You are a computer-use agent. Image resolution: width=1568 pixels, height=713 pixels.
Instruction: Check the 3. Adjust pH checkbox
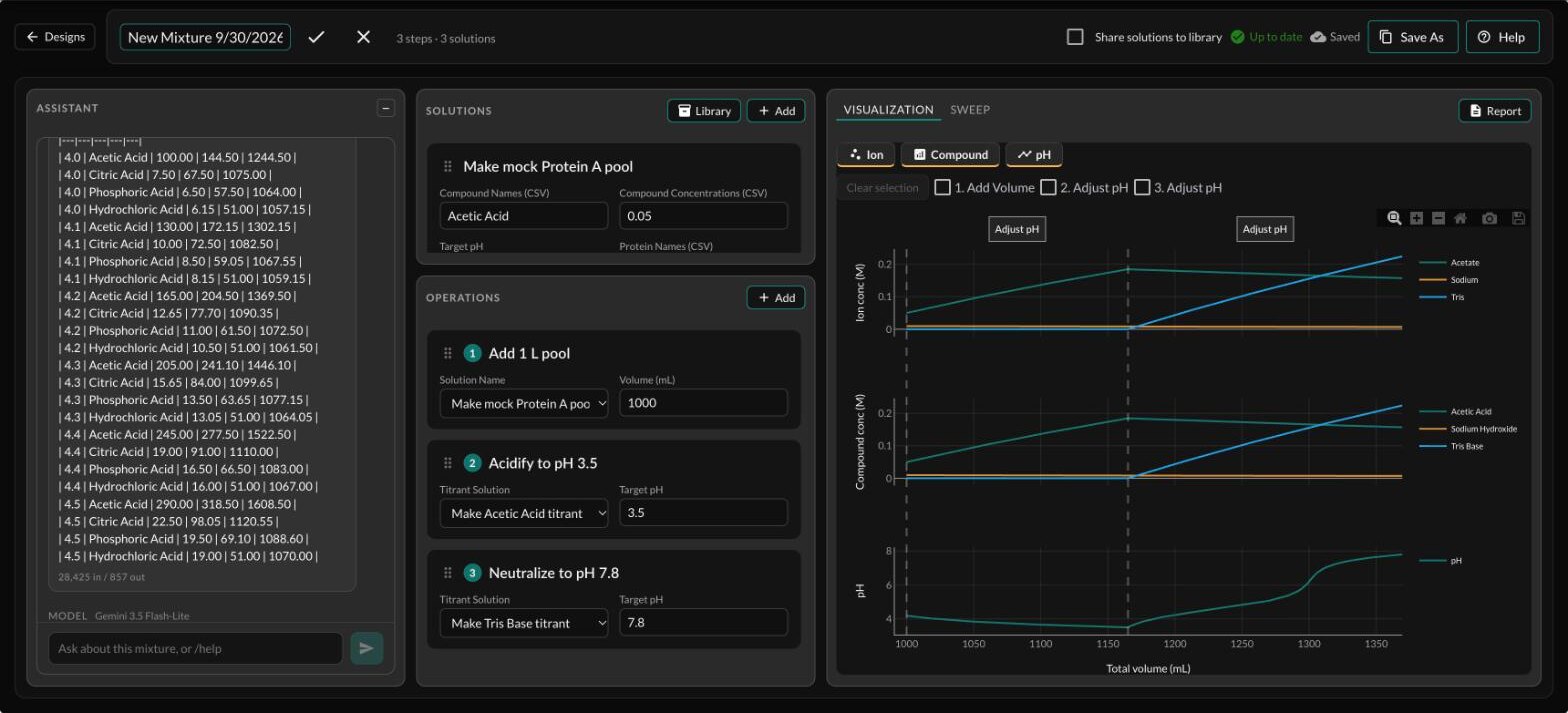coord(1142,187)
